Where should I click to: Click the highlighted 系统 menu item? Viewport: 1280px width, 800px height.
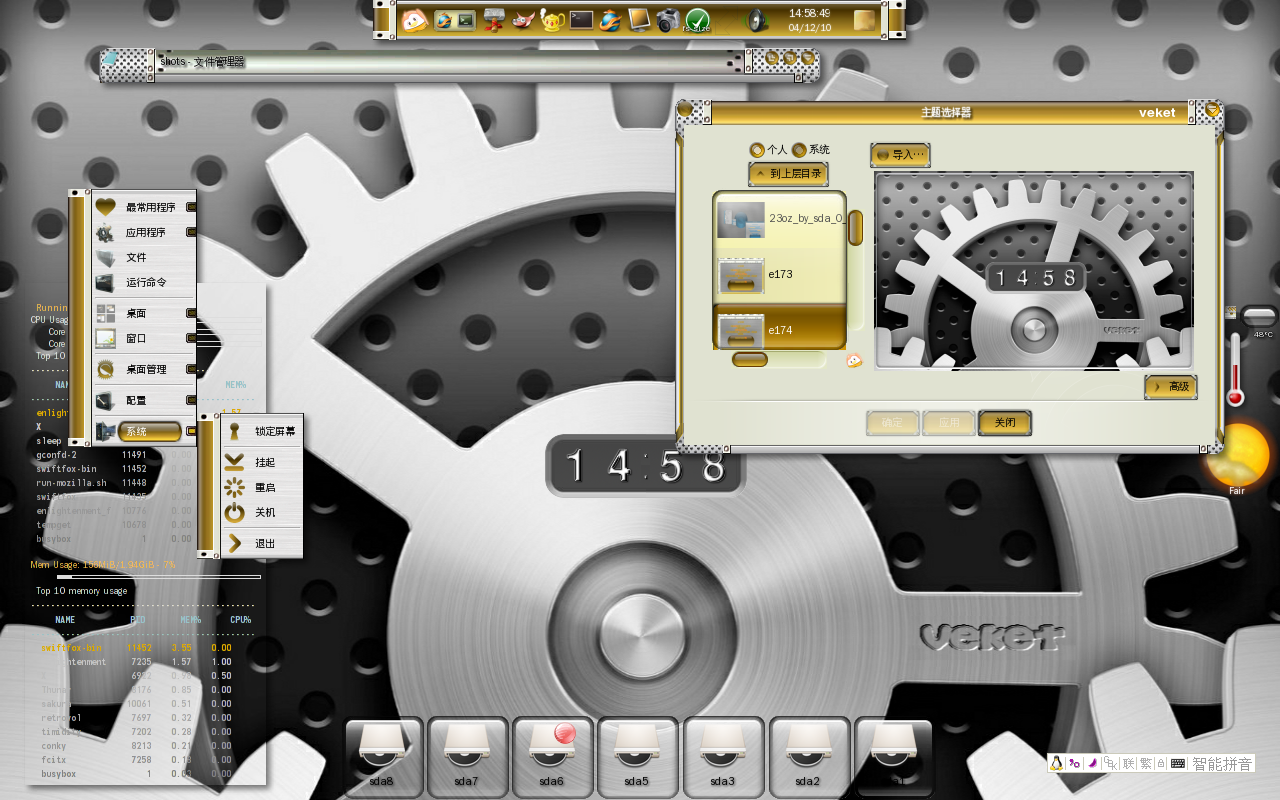pos(145,431)
